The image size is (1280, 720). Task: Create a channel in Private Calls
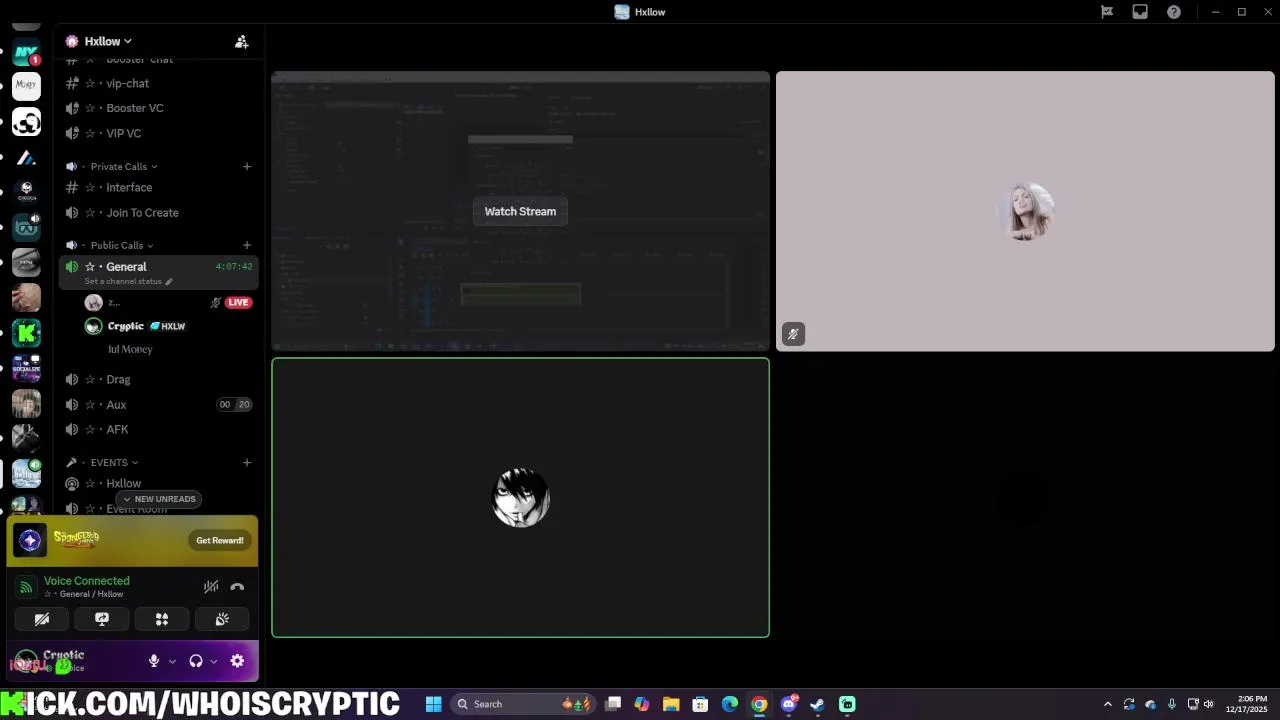click(247, 167)
